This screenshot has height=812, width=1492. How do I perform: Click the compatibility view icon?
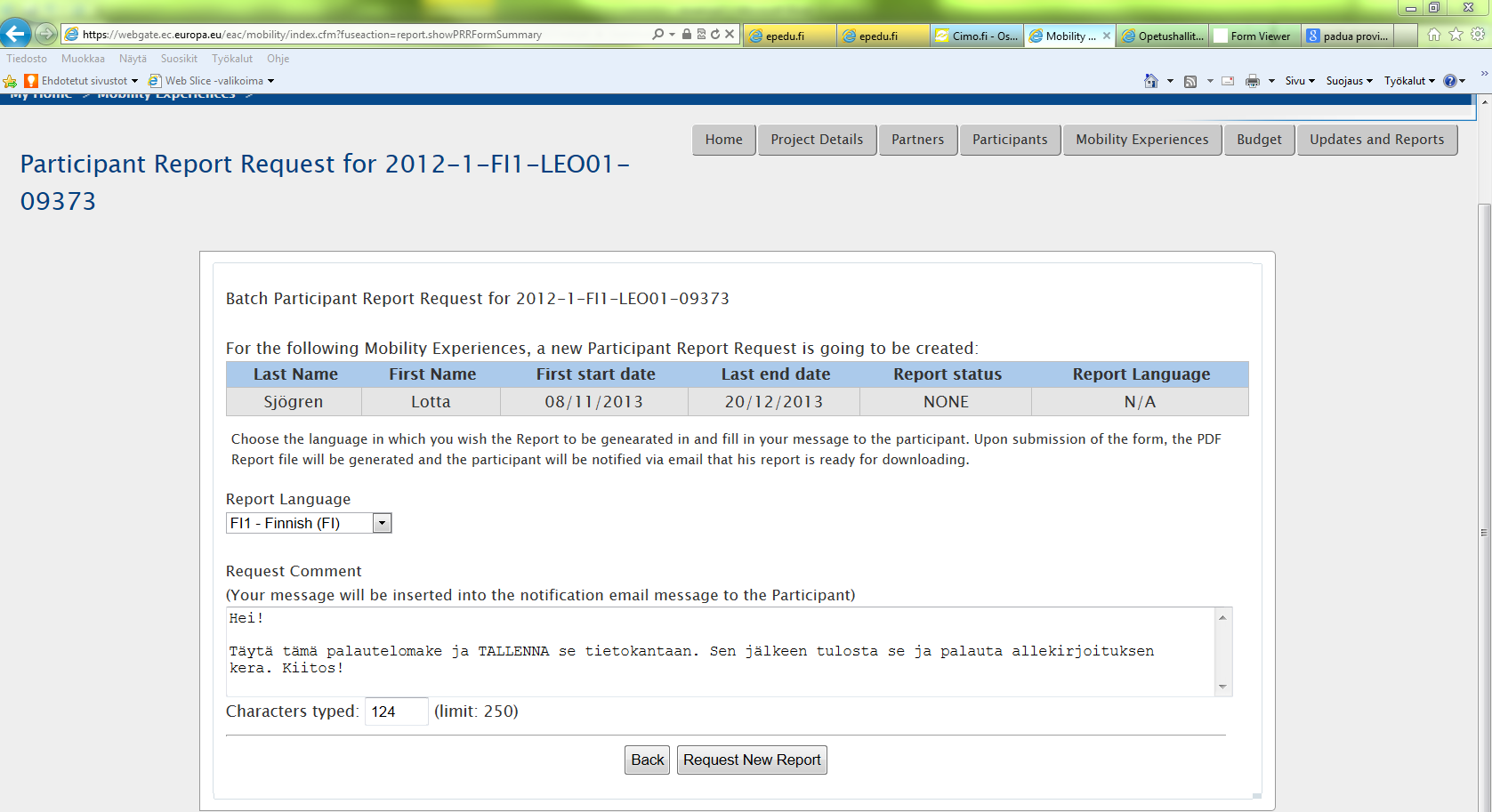[701, 34]
